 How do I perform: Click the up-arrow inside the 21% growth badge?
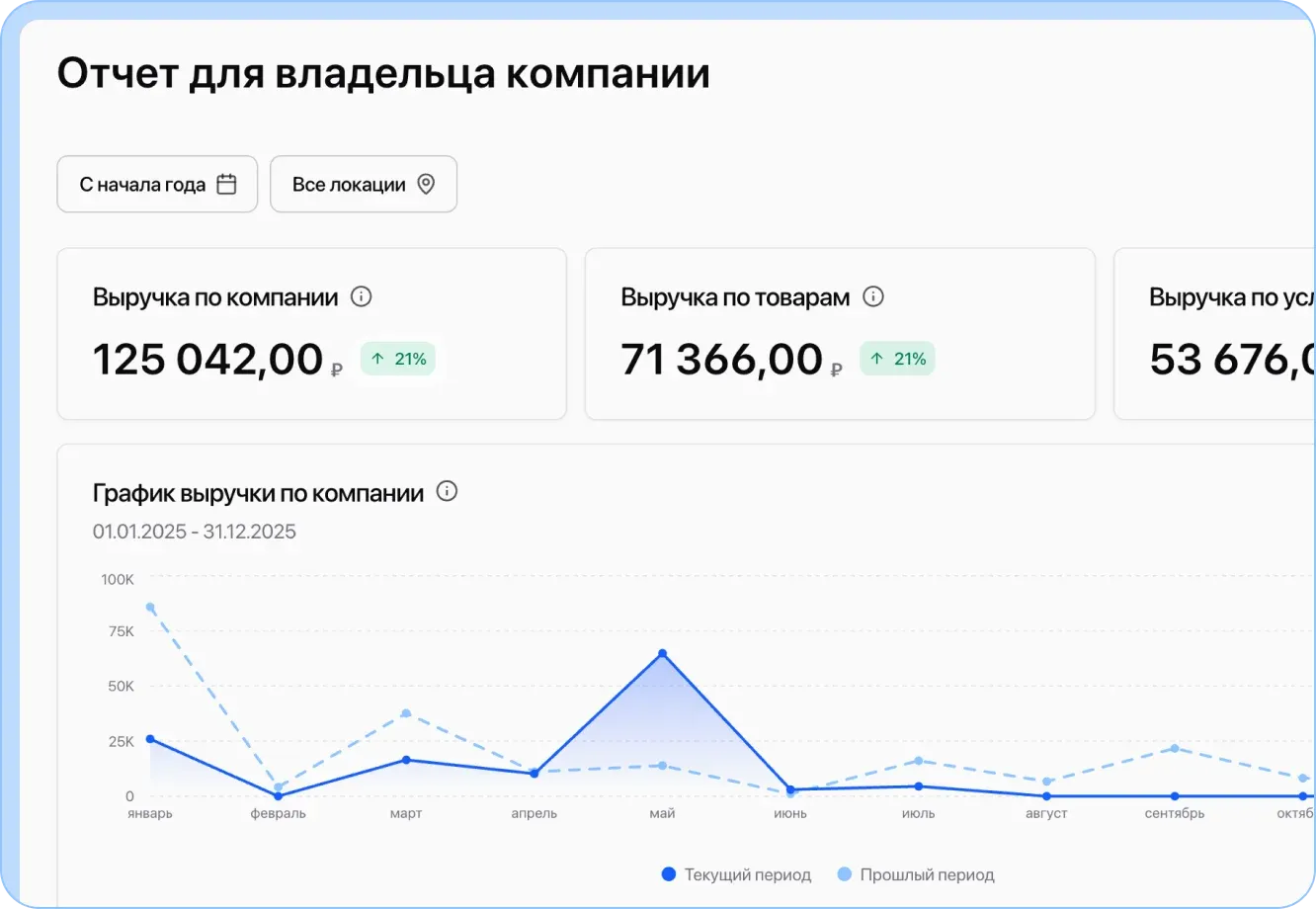(x=376, y=359)
